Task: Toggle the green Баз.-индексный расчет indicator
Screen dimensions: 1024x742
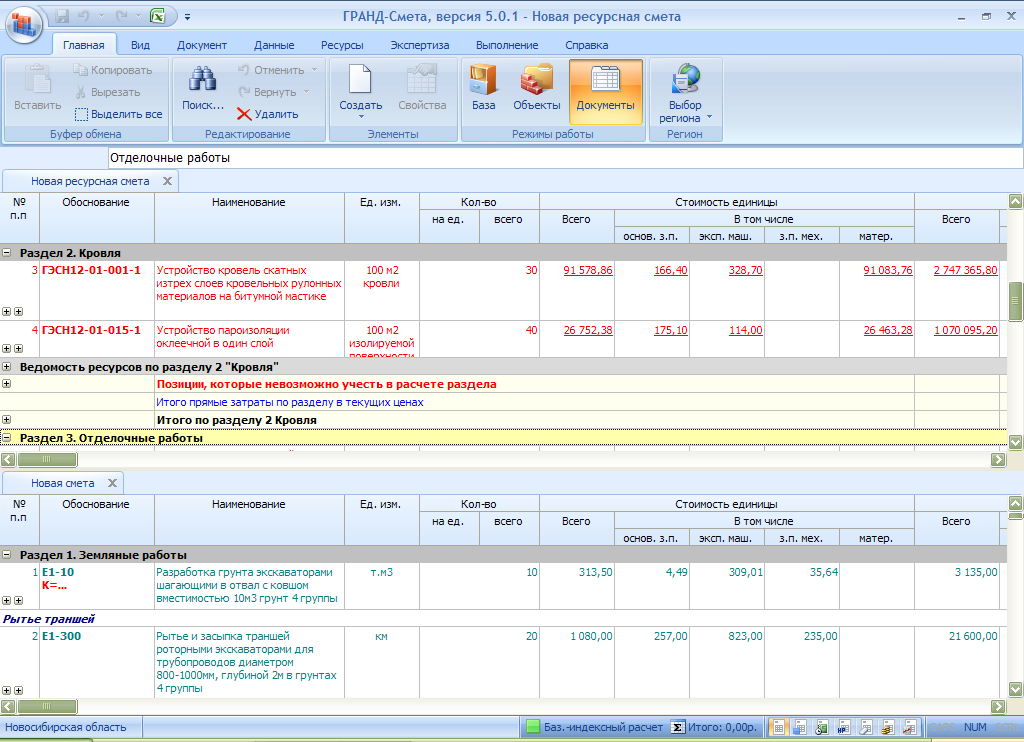Action: pyautogui.click(x=533, y=727)
